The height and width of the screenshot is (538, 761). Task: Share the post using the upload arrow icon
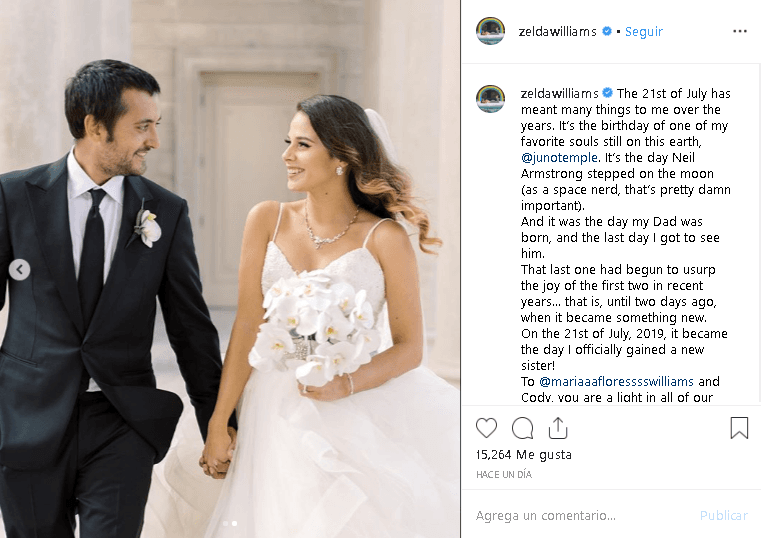(558, 427)
